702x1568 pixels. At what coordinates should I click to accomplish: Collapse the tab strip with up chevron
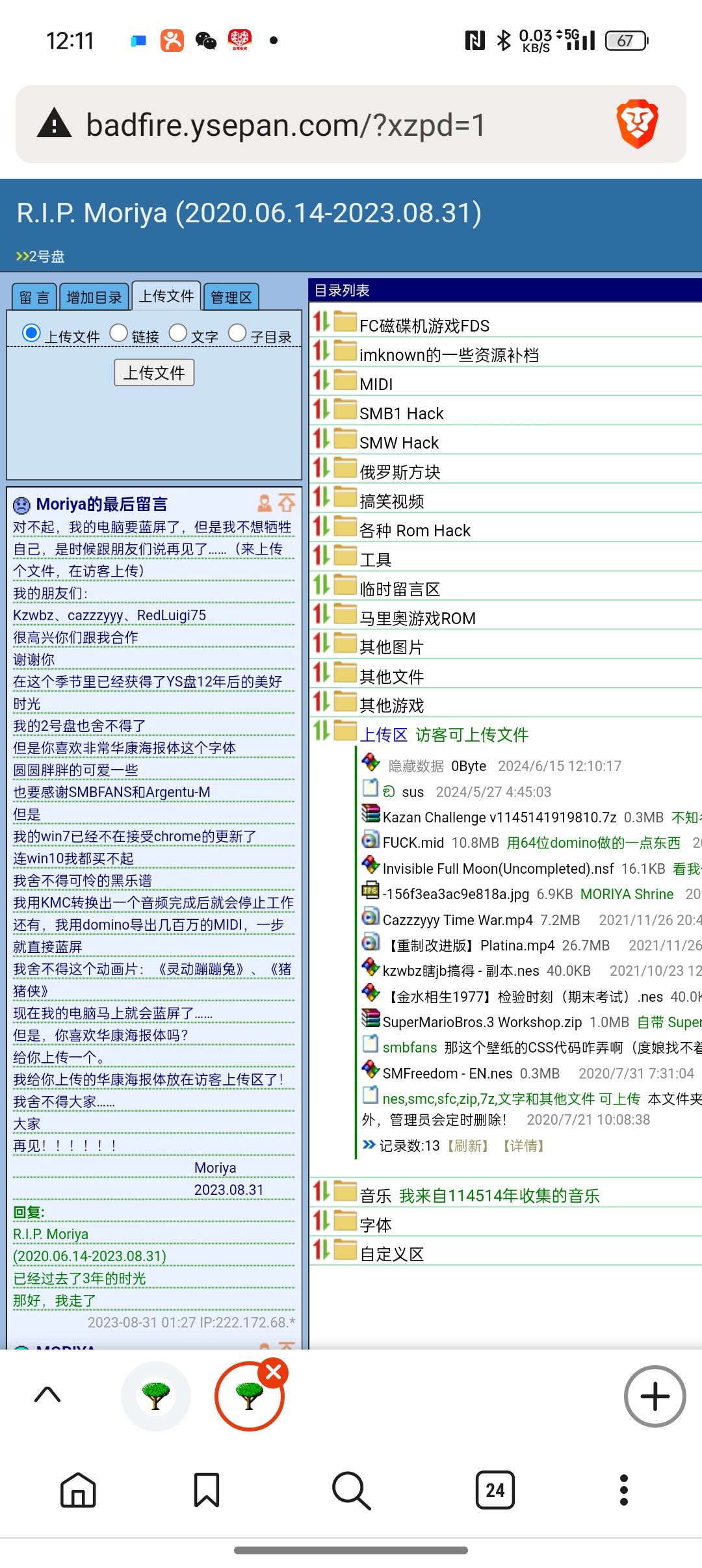click(47, 1394)
